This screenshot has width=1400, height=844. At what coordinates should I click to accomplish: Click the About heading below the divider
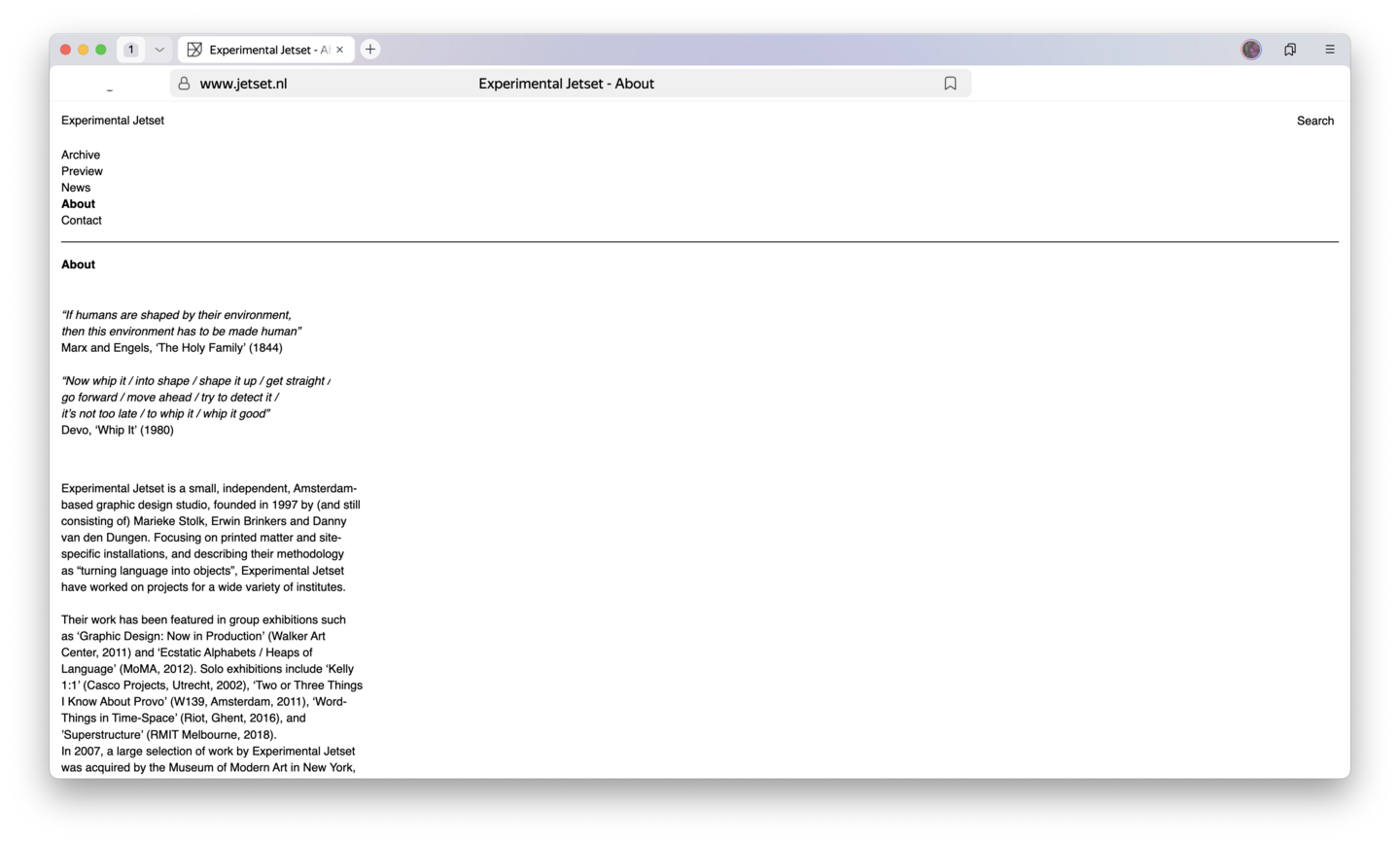(78, 264)
